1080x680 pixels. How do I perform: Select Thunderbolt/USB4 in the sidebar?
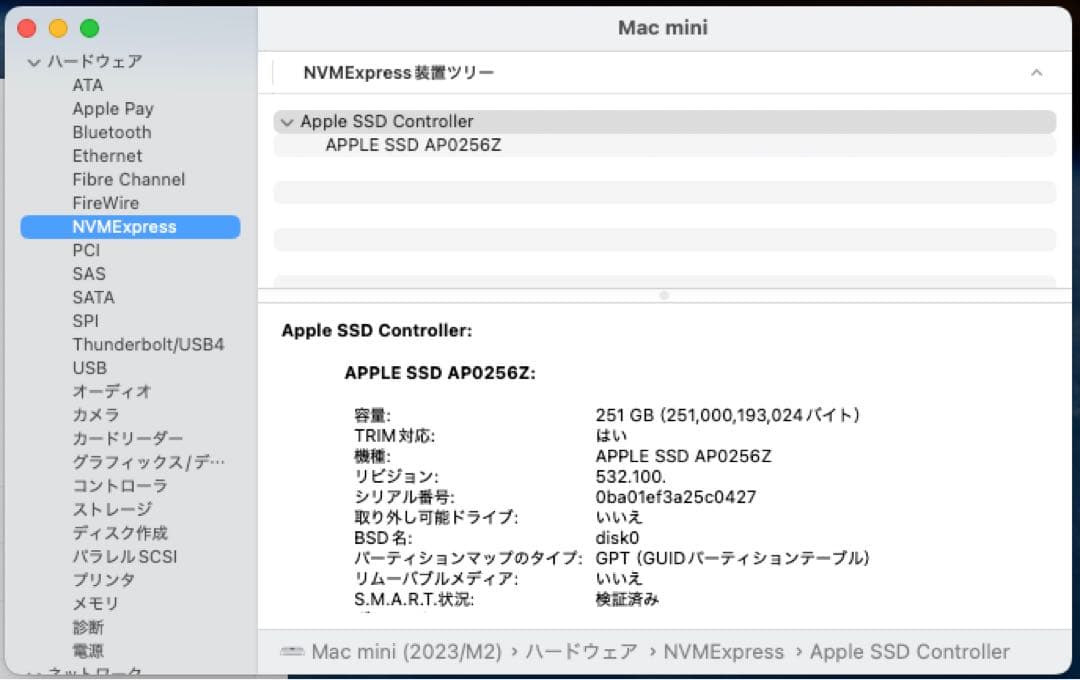coord(148,344)
